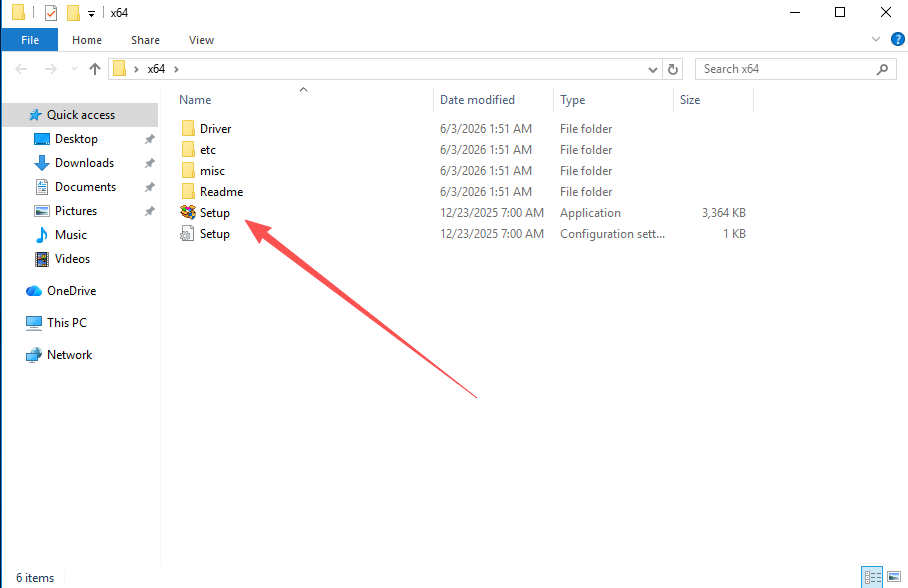
Task: Click the Properties quick access toolbar icon
Action: click(x=51, y=13)
